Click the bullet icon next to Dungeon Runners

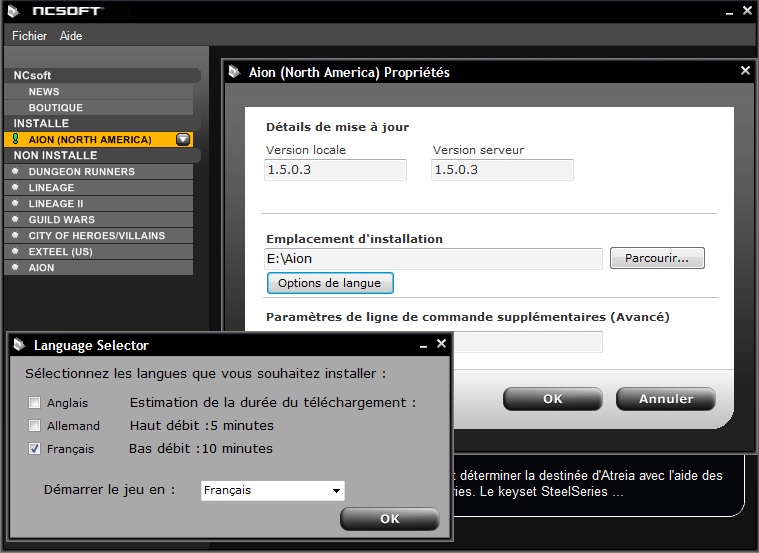coord(15,172)
